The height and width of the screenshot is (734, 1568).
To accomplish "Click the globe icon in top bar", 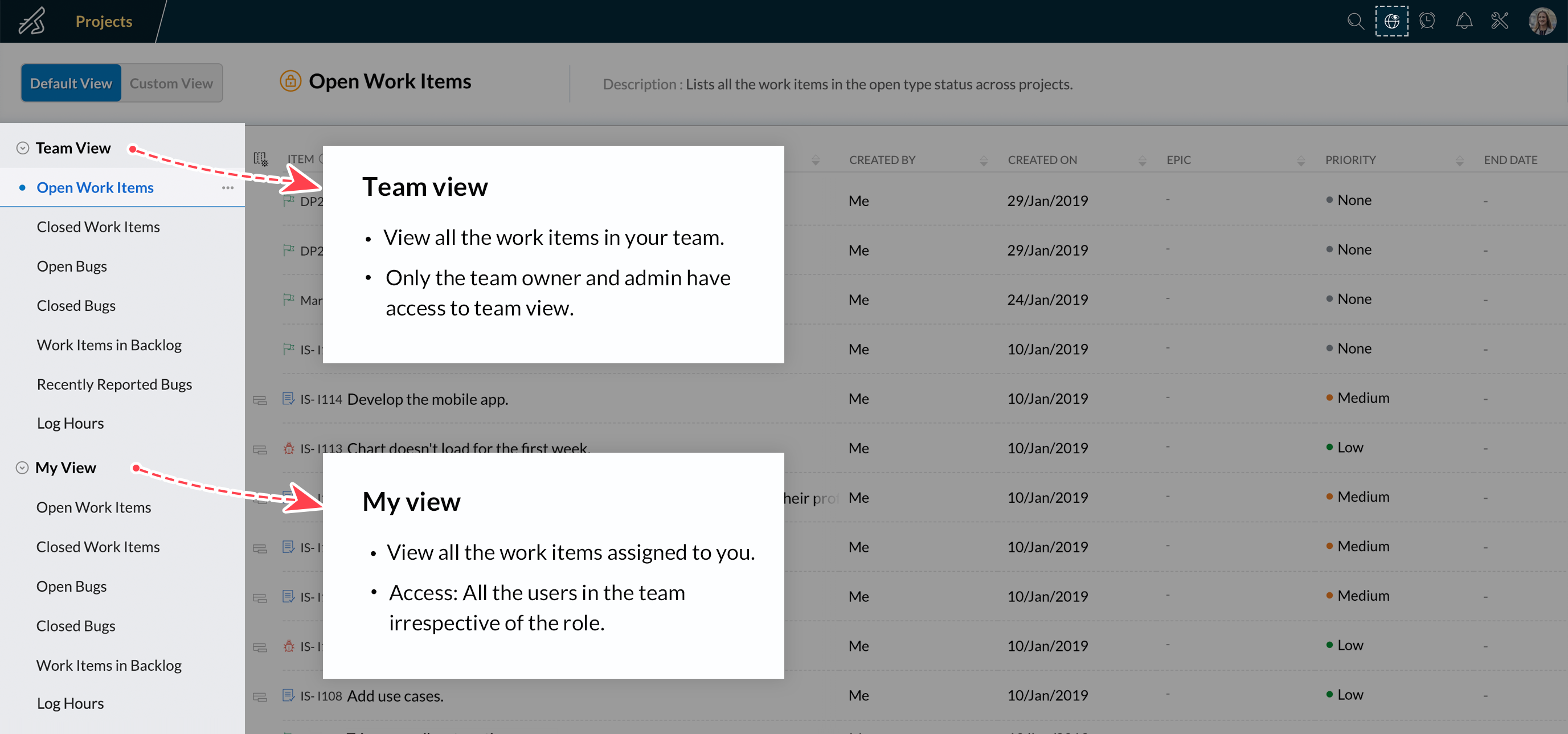I will (1391, 22).
